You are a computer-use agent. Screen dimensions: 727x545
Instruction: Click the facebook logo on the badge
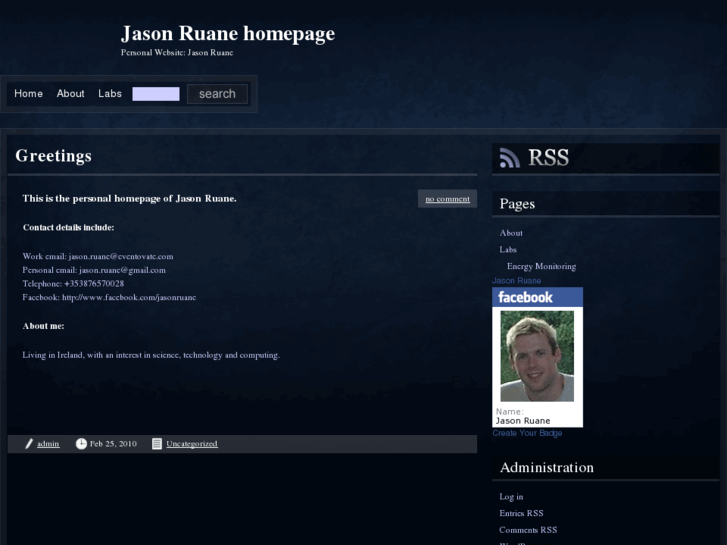click(525, 297)
